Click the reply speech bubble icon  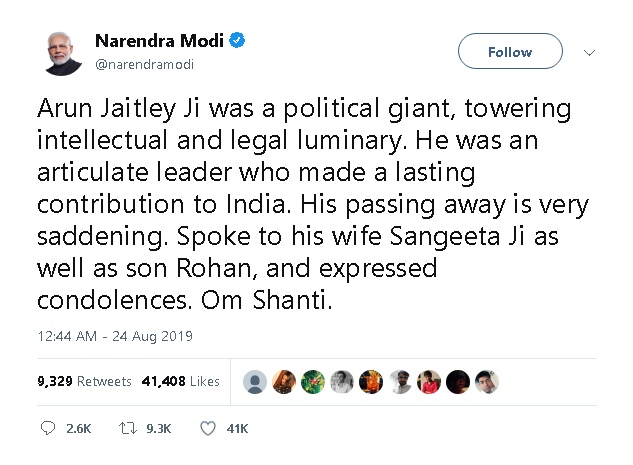click(x=48, y=428)
